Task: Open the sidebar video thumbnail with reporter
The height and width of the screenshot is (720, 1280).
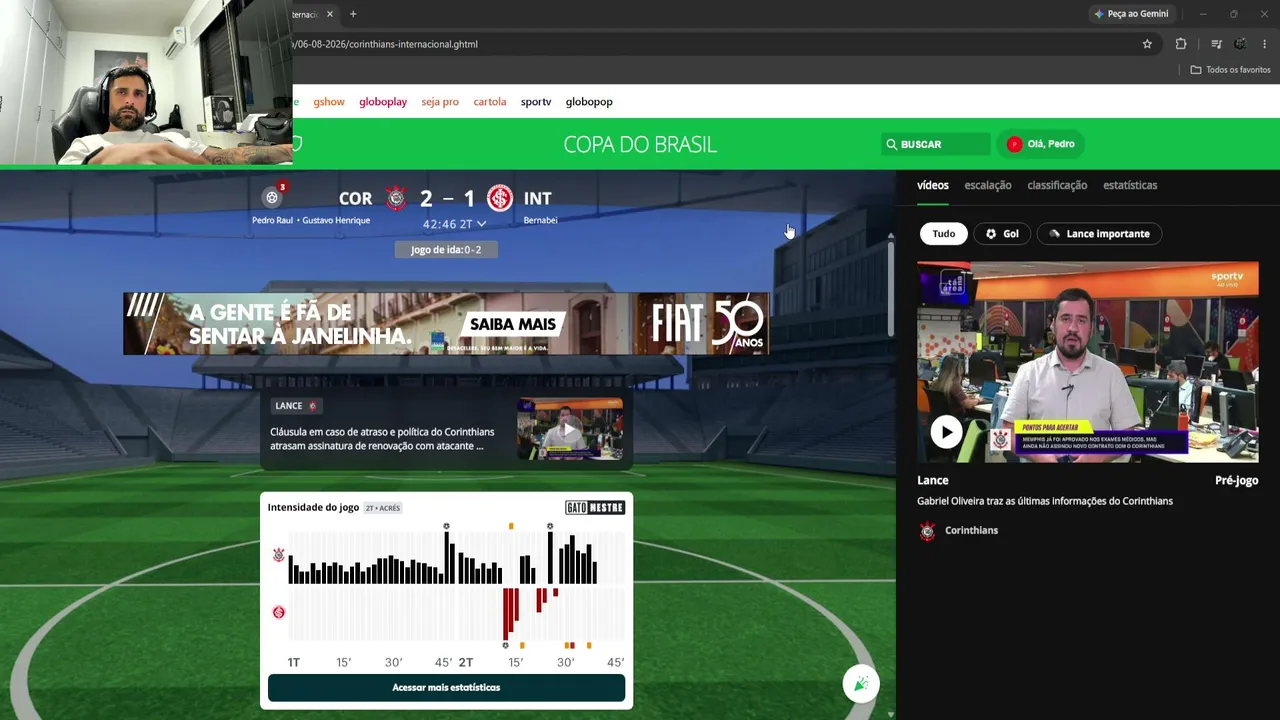Action: click(x=1088, y=362)
